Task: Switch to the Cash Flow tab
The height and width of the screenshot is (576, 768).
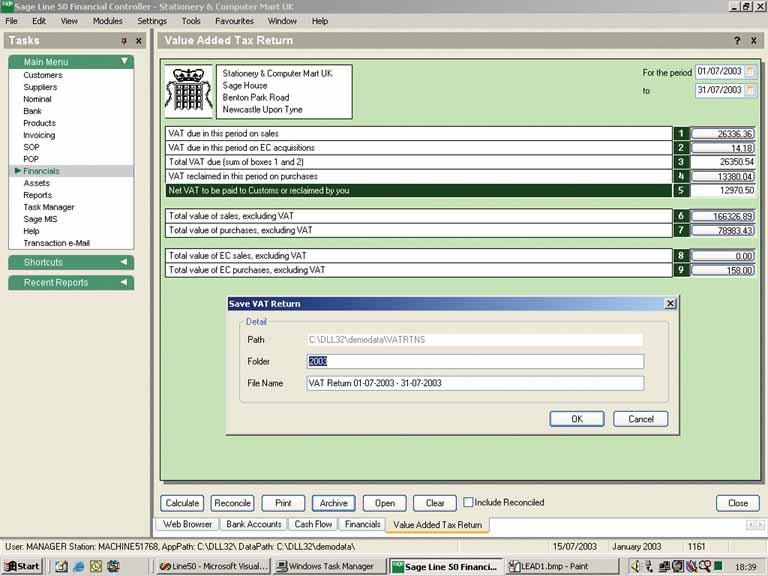Action: pyautogui.click(x=313, y=524)
